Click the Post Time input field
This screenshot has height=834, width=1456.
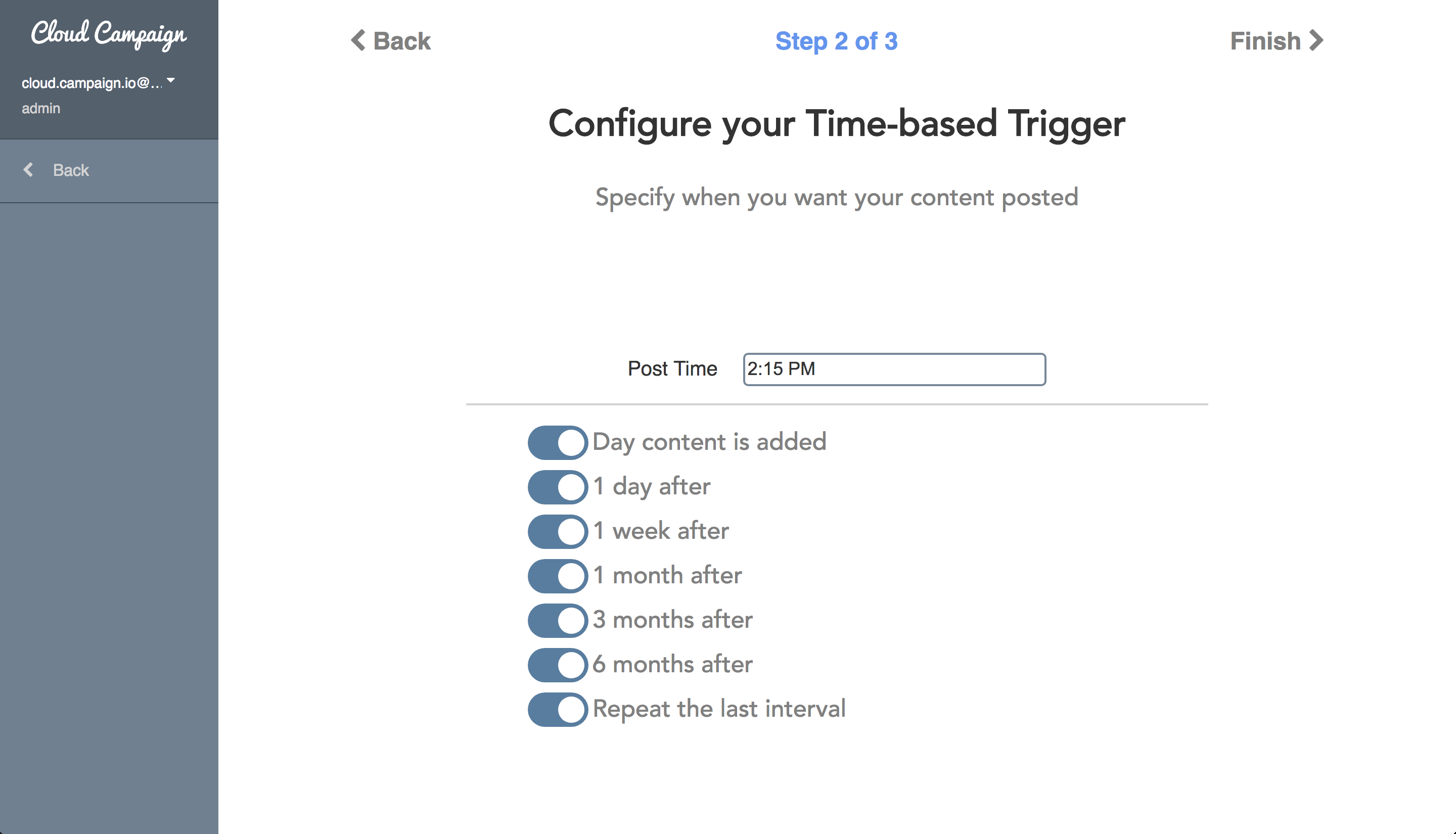coord(894,369)
